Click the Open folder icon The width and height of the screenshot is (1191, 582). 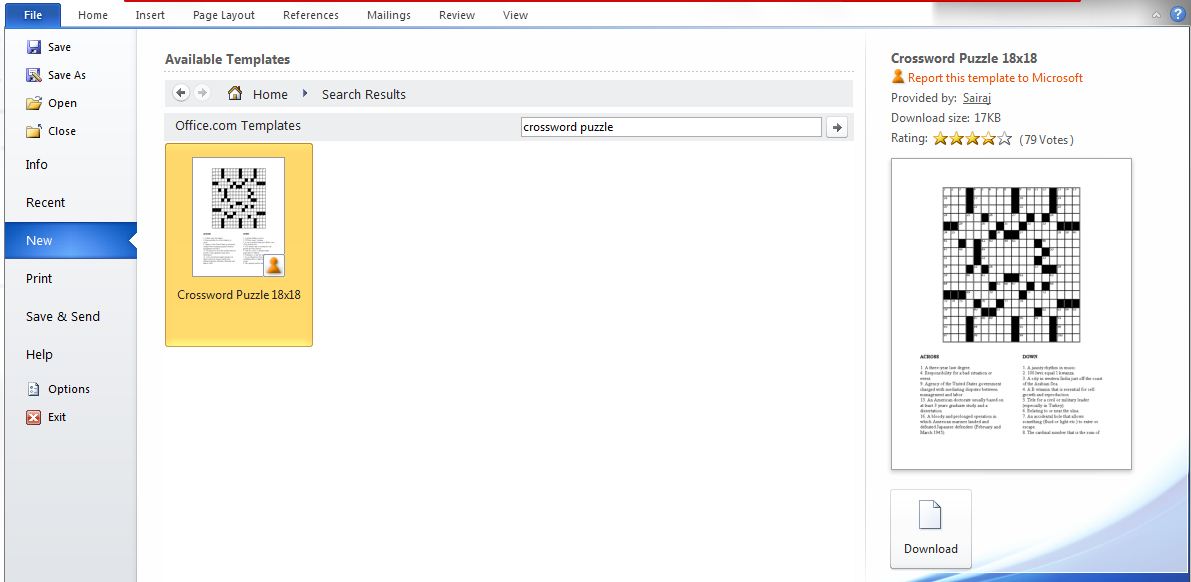pos(33,103)
